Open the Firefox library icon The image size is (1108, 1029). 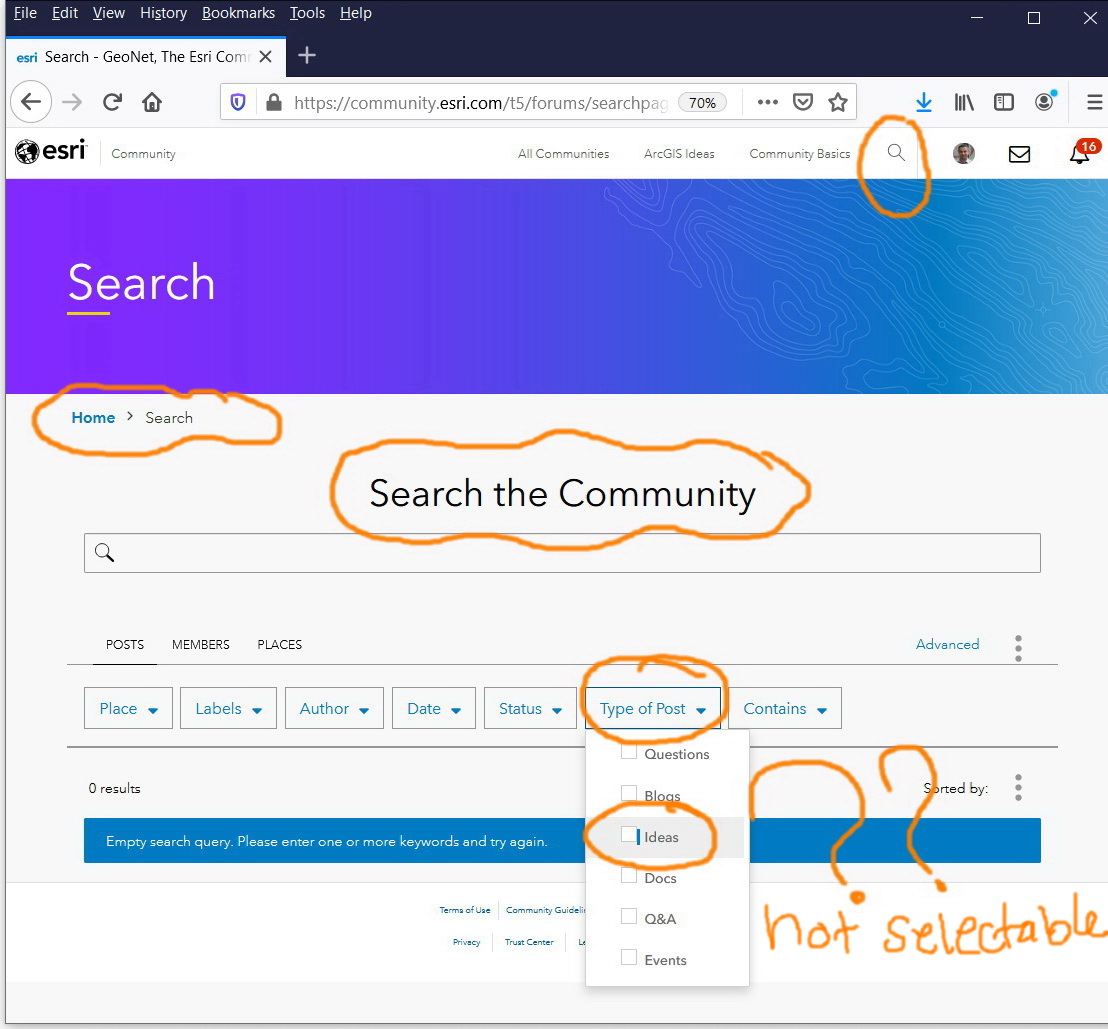pos(962,101)
